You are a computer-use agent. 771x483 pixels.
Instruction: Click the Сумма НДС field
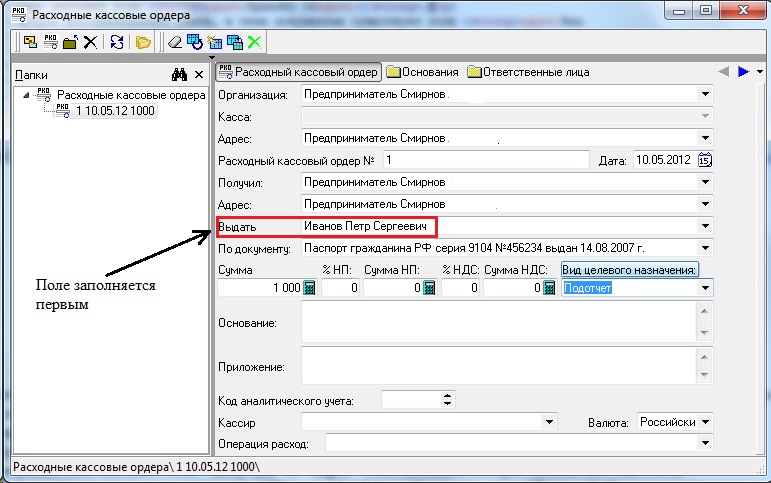coord(513,288)
